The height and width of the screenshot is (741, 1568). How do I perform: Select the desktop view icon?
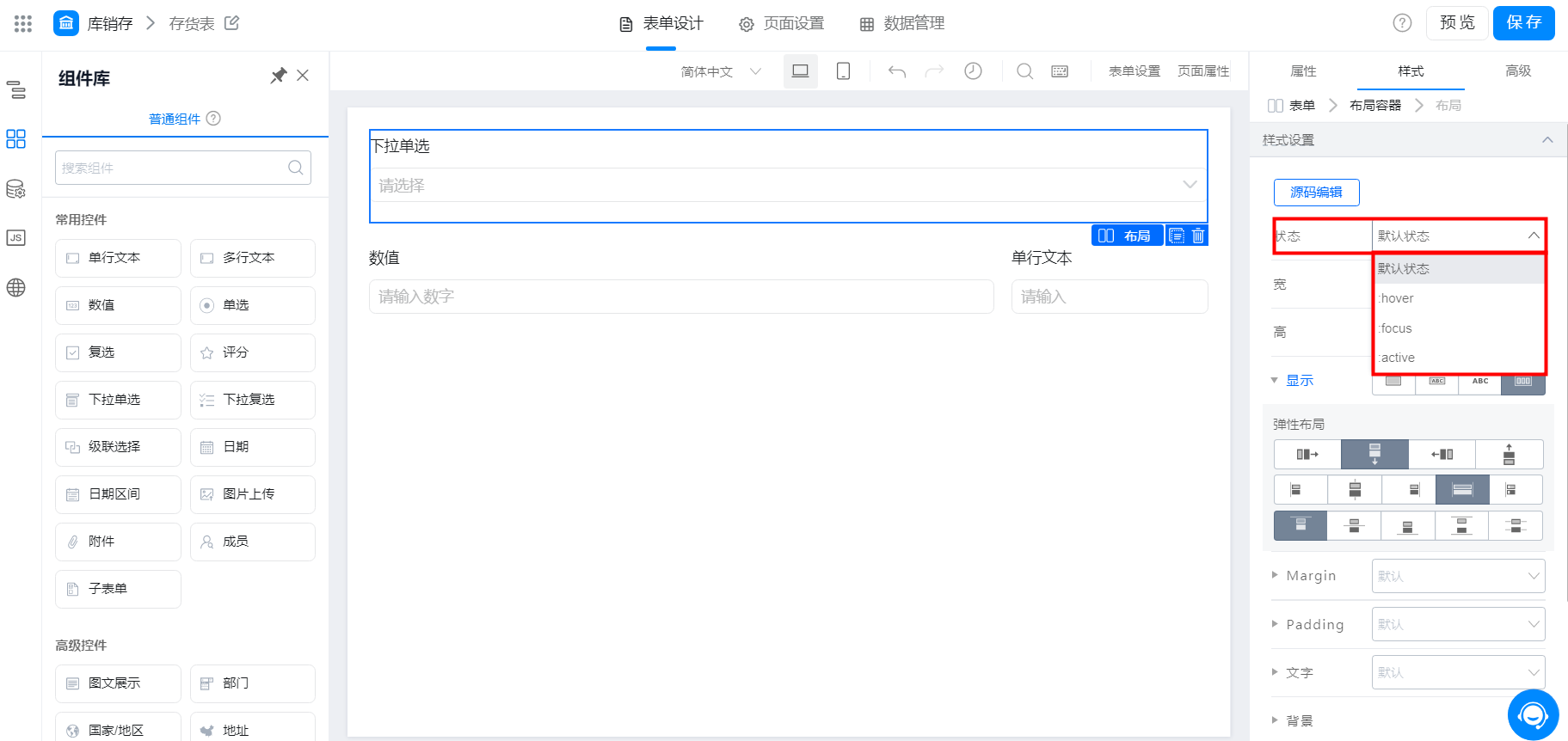point(800,71)
